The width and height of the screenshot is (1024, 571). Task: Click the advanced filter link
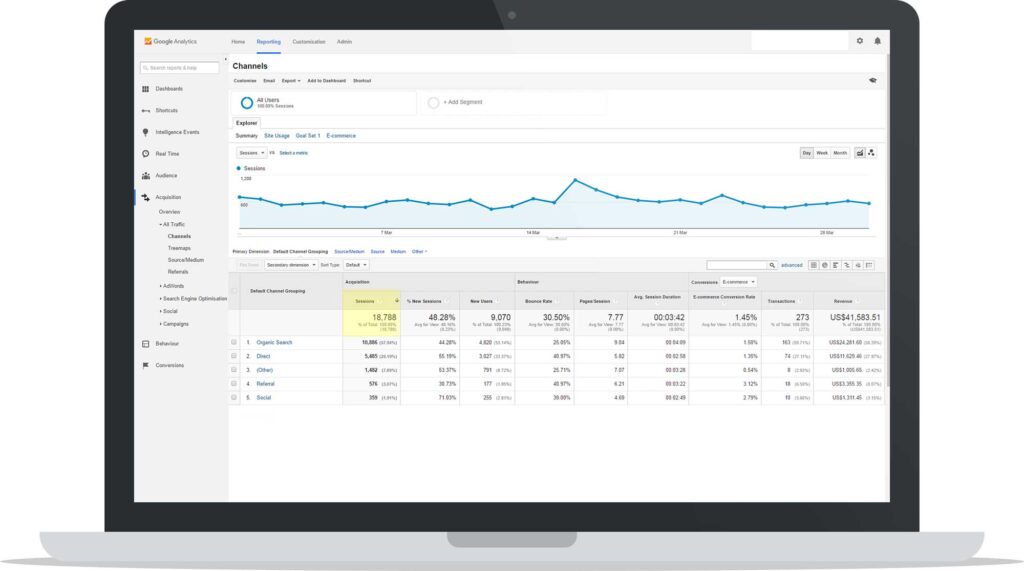point(792,265)
